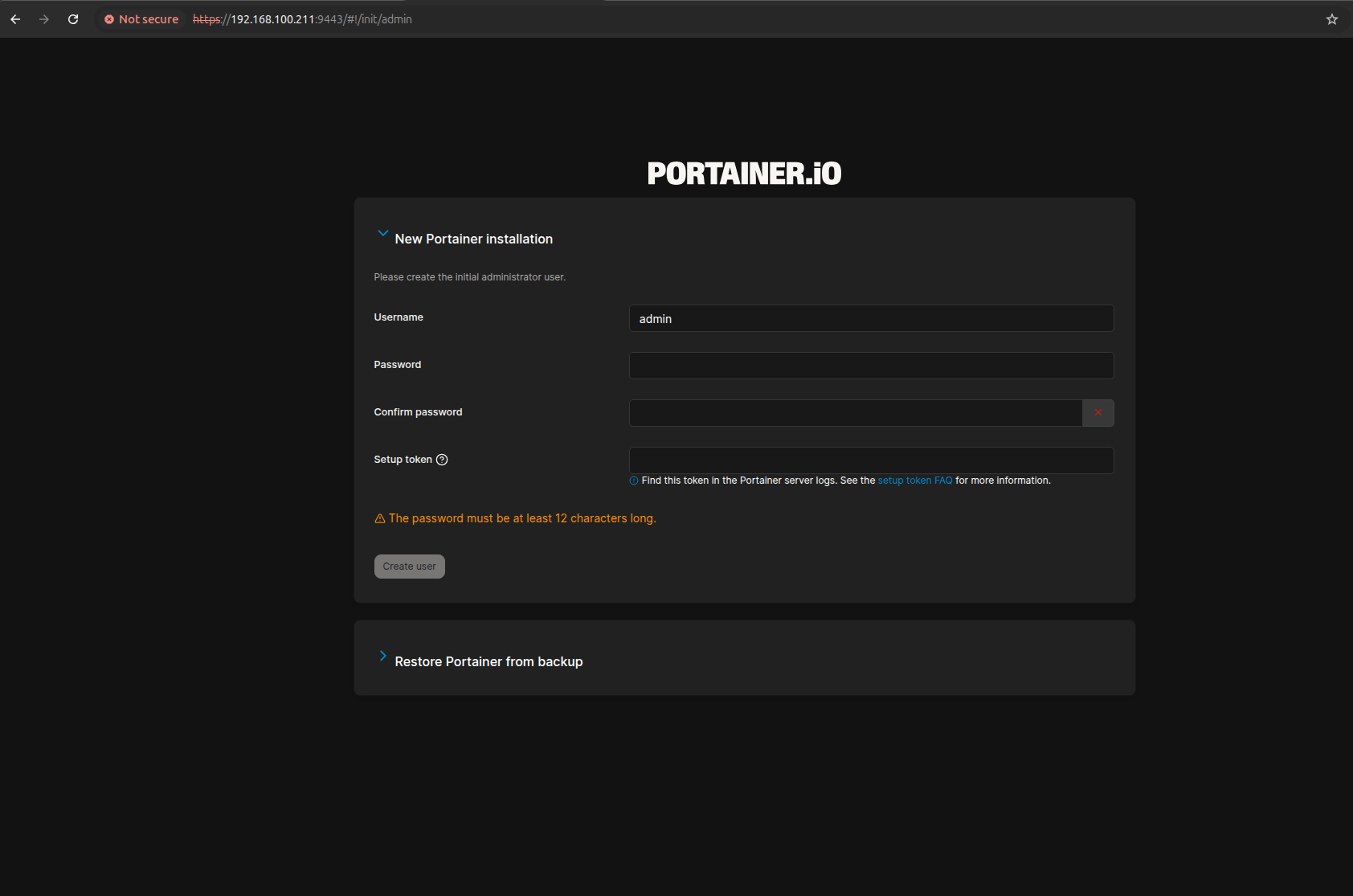The width and height of the screenshot is (1353, 896).
Task: Open the Not secure site info badge
Action: click(141, 19)
